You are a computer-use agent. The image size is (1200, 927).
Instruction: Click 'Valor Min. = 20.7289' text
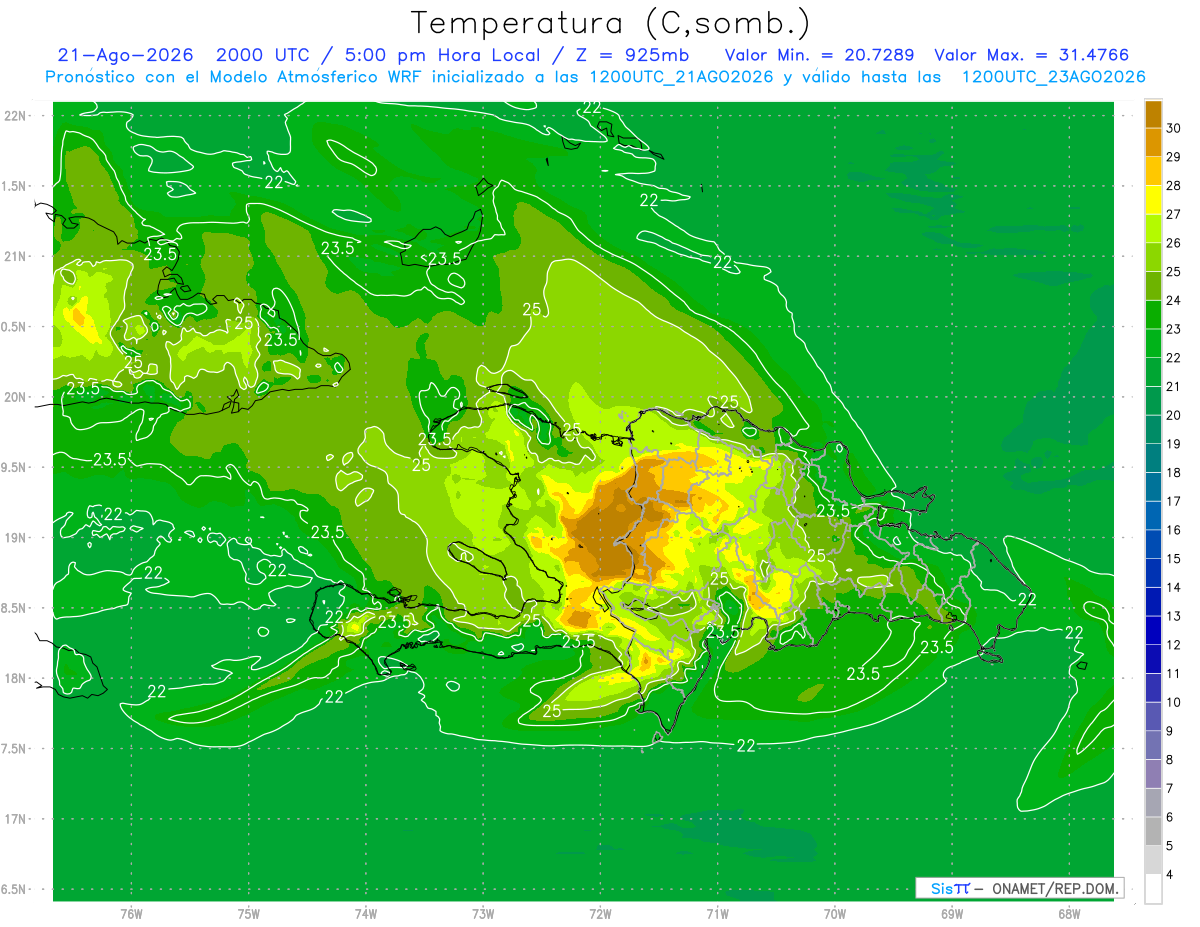point(820,55)
